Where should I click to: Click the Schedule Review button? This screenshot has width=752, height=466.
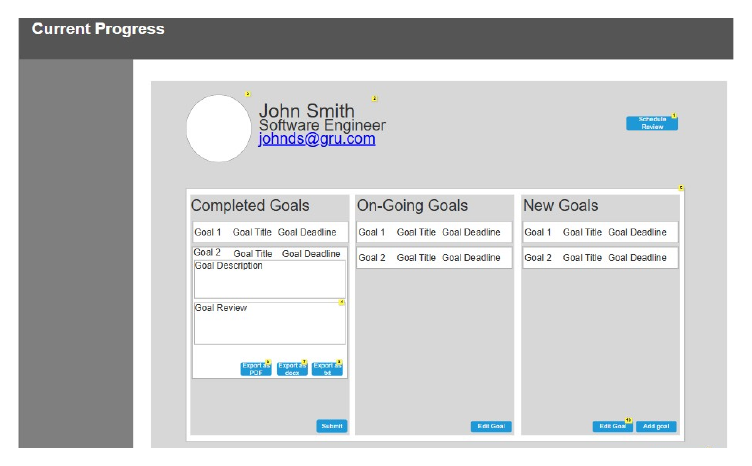pos(652,123)
